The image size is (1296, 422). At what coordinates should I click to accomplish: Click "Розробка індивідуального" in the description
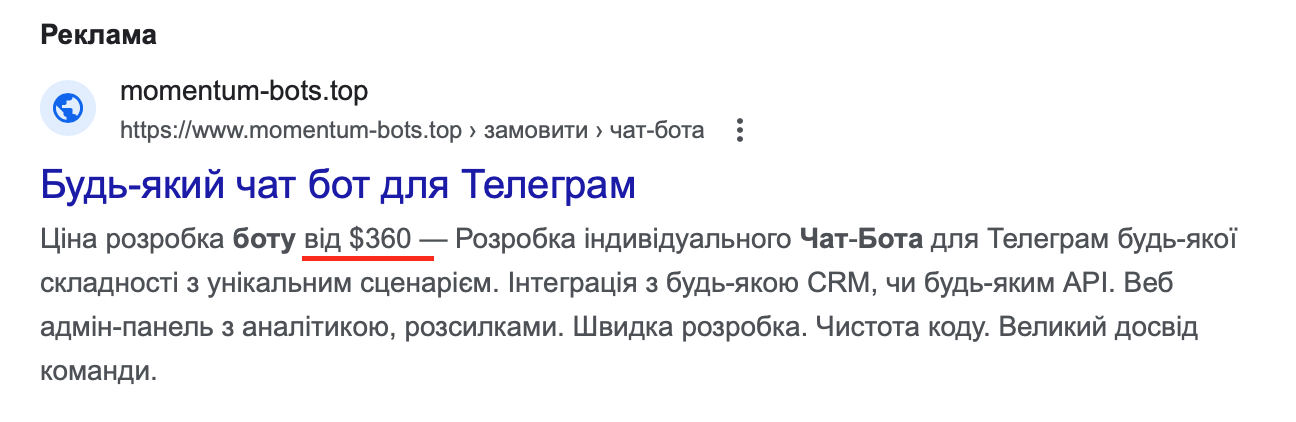[623, 240]
